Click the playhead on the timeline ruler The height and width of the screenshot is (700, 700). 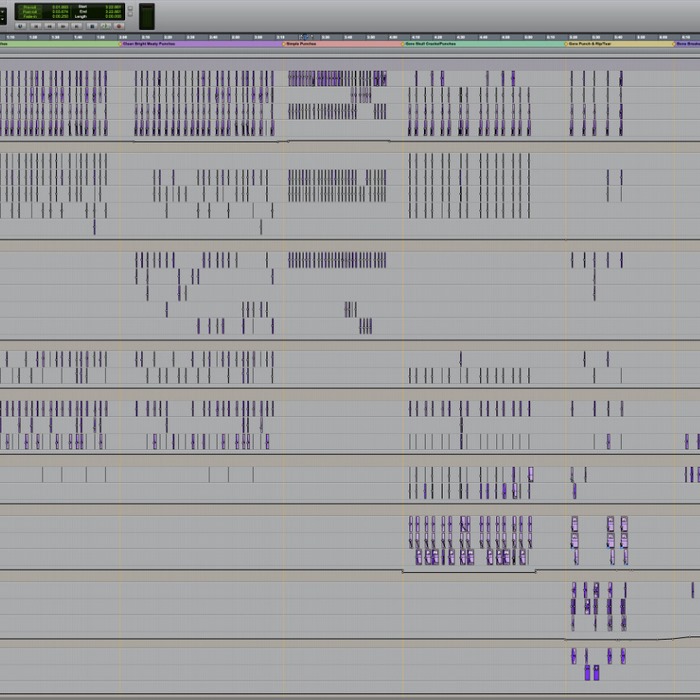coord(304,37)
